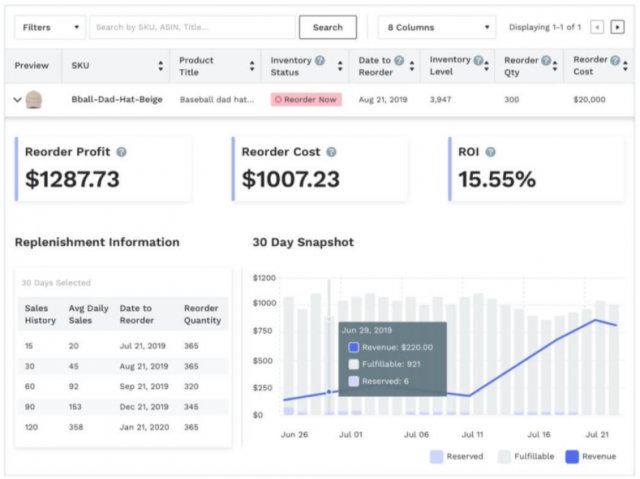Click the $1007.23 reorder cost value

click(291, 179)
